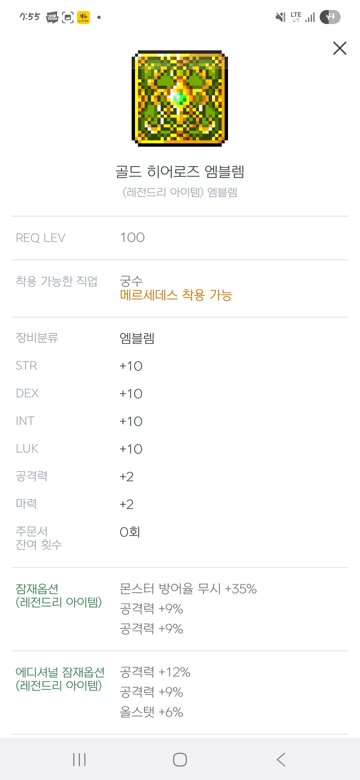Tap the green 잠재옵션 section label
Image resolution: width=360 pixels, height=780 pixels.
[59, 595]
